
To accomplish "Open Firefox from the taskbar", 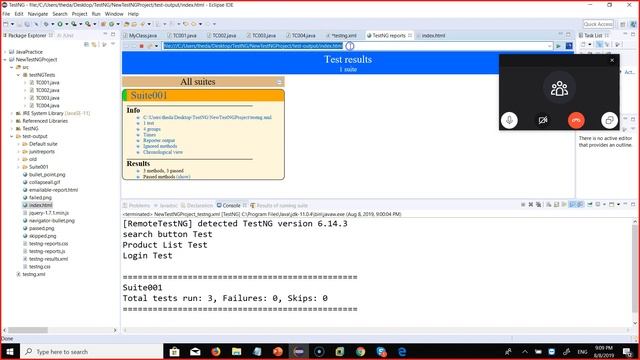I will click(x=216, y=351).
